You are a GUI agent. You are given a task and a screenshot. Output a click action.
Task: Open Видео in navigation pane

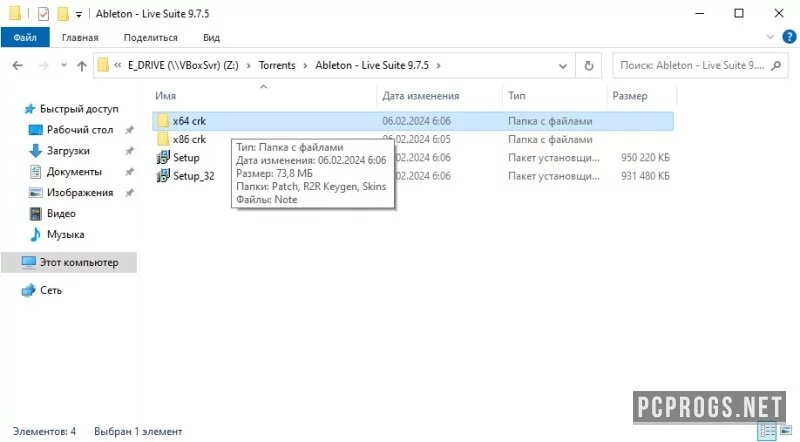(61, 213)
